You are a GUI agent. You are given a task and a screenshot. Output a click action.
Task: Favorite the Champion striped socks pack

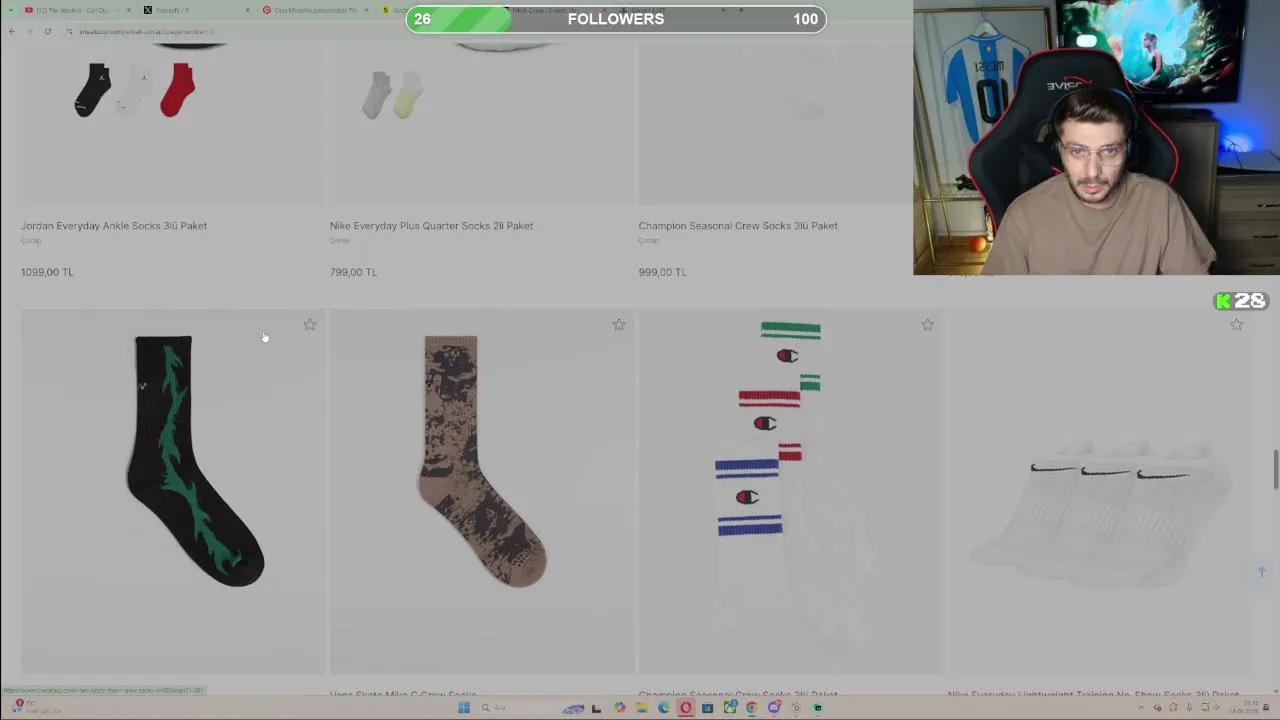[928, 325]
